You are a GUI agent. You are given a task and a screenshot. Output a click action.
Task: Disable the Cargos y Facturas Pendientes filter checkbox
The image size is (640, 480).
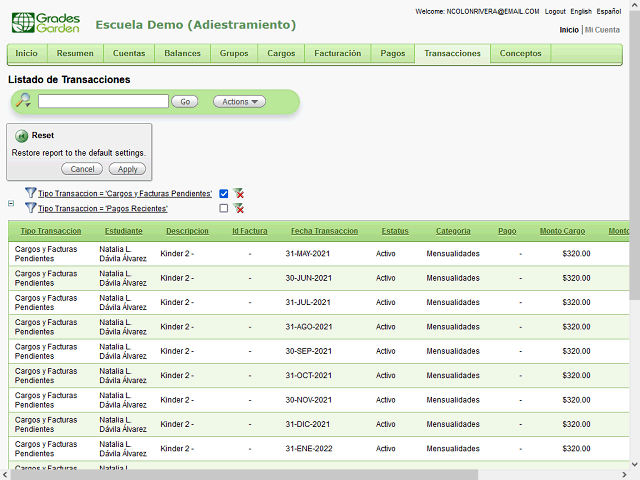224,193
